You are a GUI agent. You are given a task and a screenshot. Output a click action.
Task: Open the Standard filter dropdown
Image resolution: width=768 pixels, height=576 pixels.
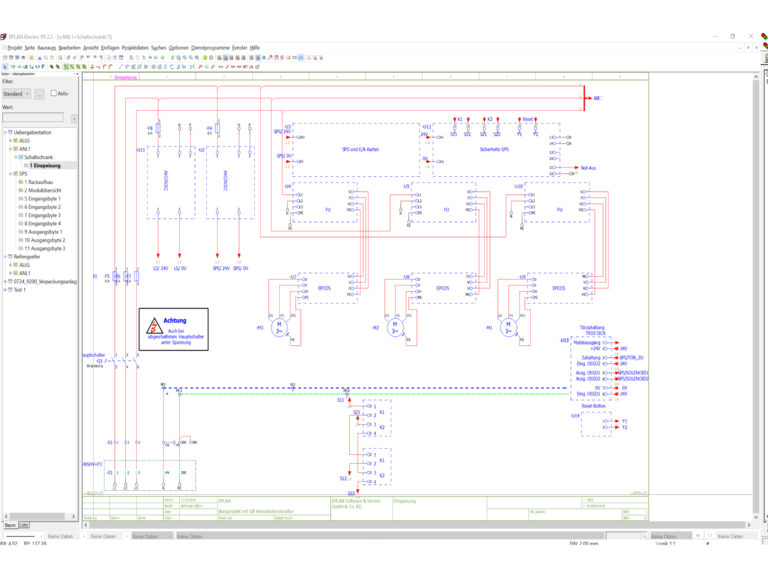[17, 94]
